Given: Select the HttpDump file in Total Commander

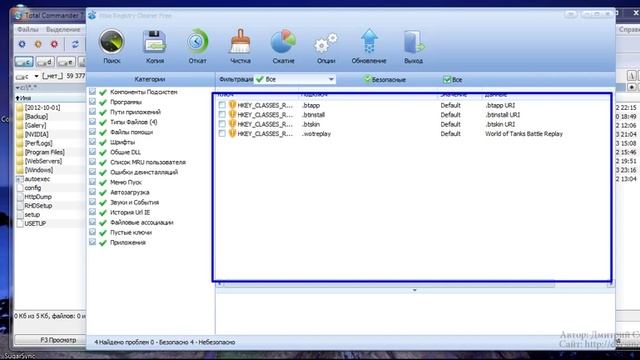Looking at the screenshot, I should click(x=38, y=197).
